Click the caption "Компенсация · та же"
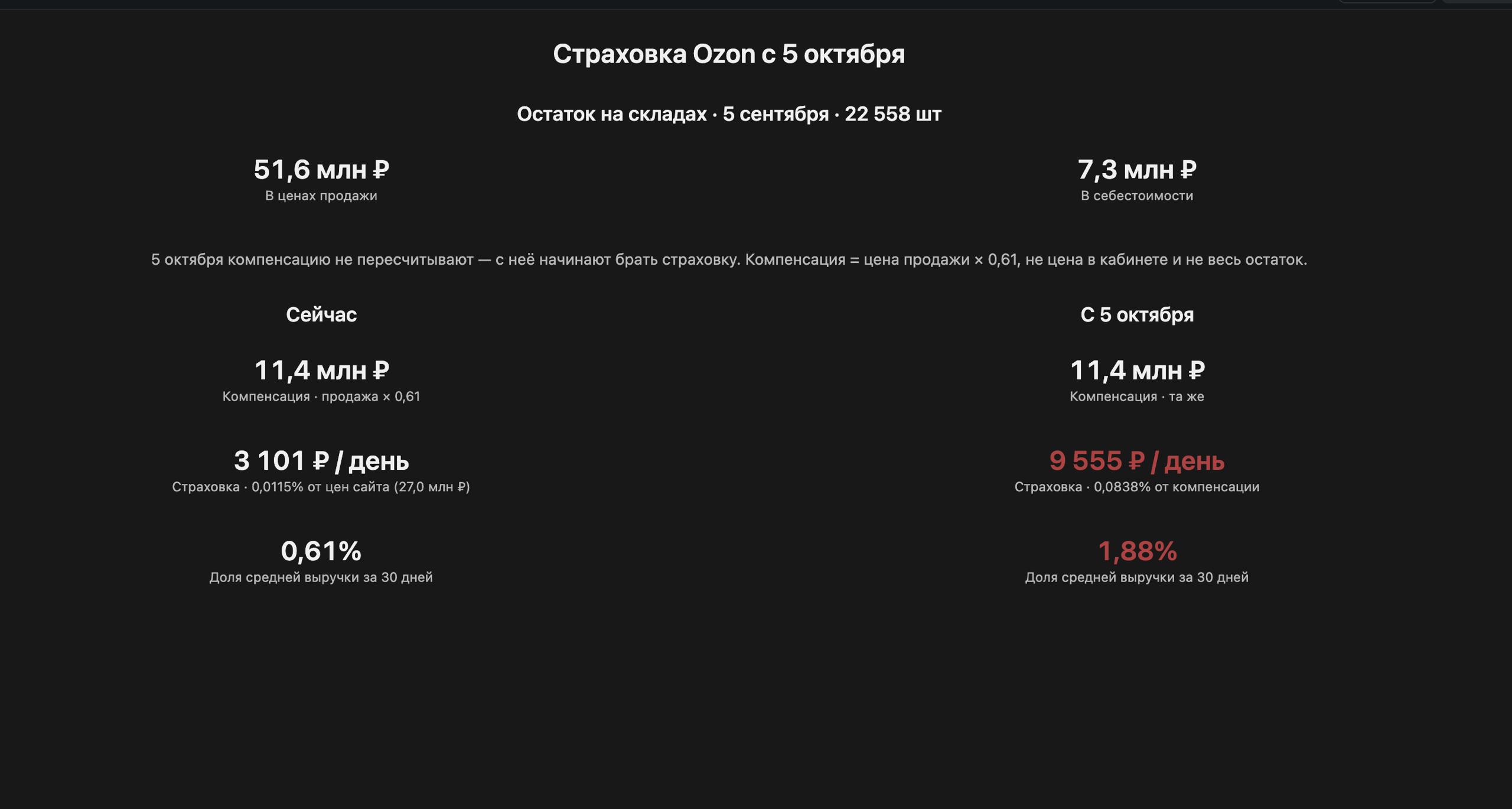The height and width of the screenshot is (809, 1512). (1137, 397)
